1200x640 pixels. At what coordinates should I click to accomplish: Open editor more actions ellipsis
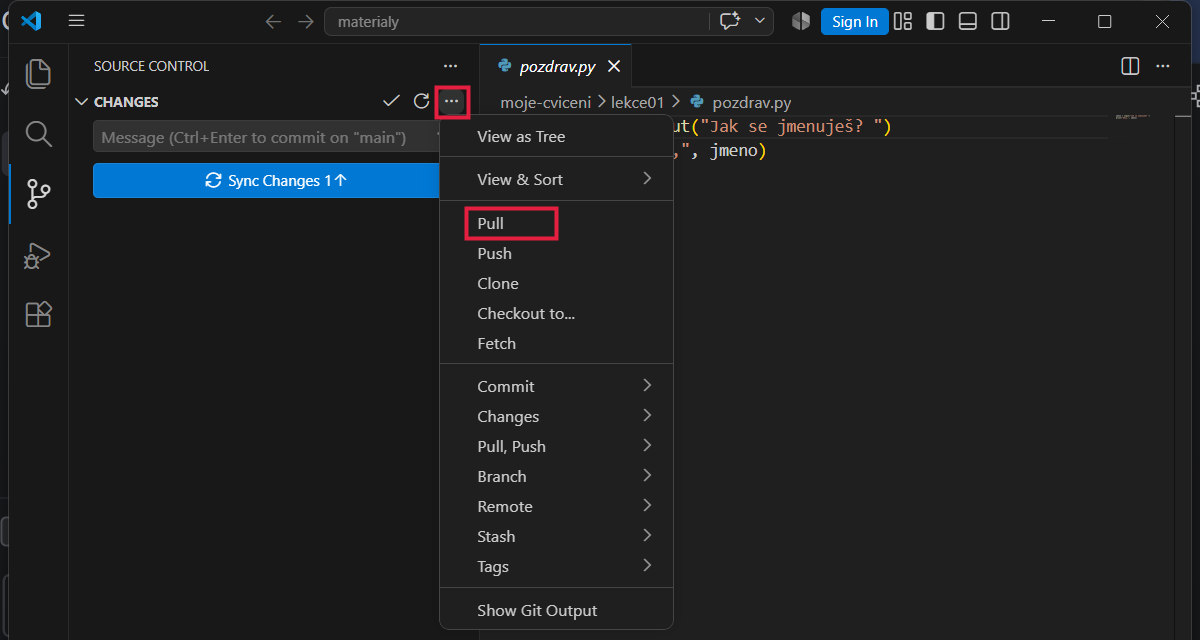click(x=1163, y=66)
